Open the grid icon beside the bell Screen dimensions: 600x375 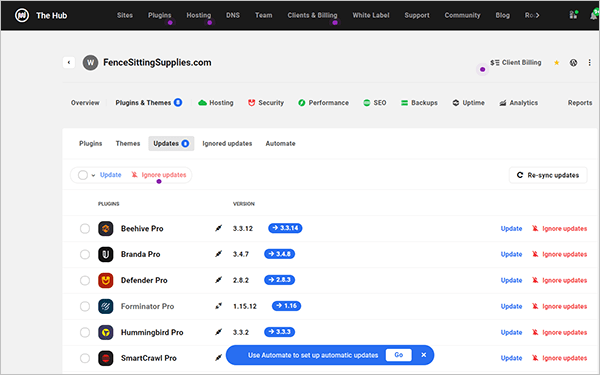pyautogui.click(x=573, y=15)
